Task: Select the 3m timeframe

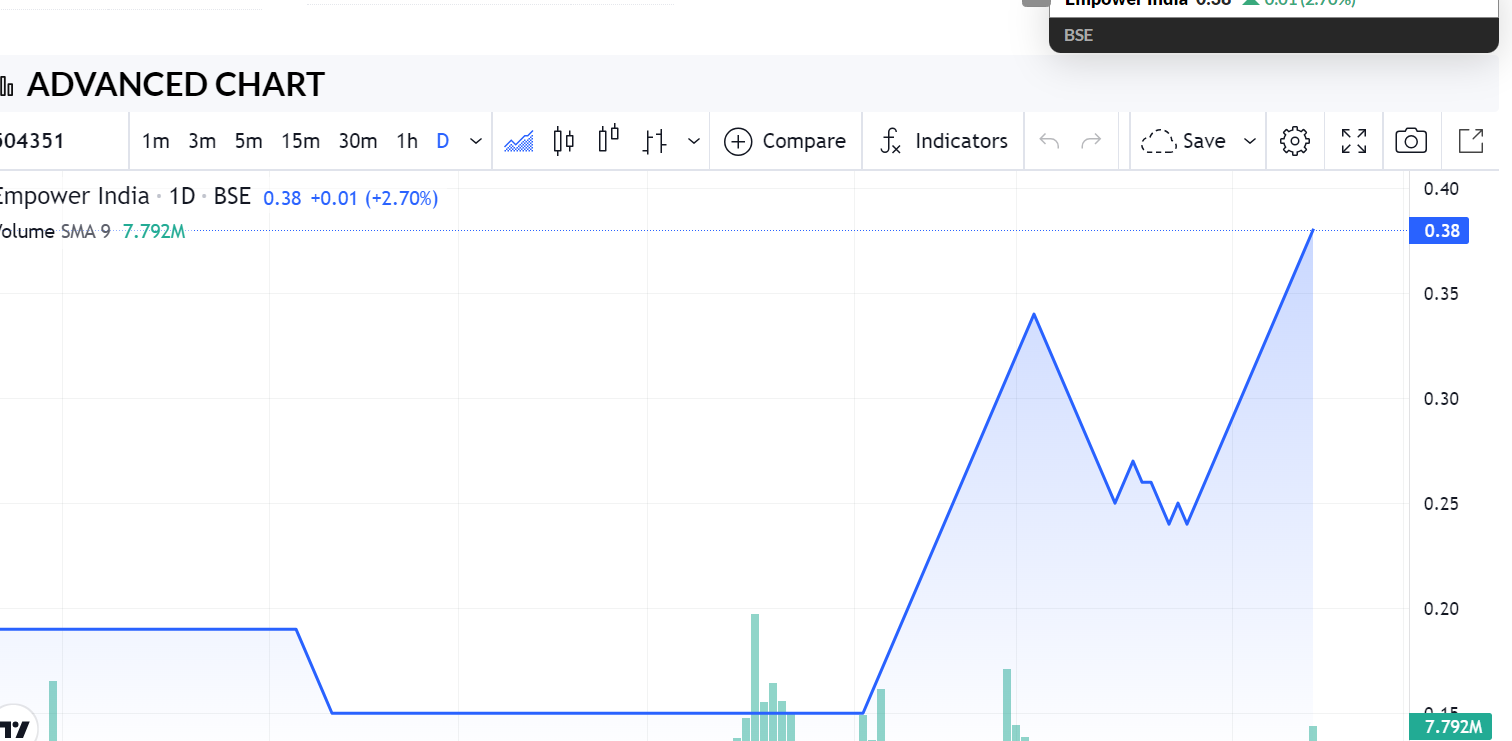Action: coord(202,141)
